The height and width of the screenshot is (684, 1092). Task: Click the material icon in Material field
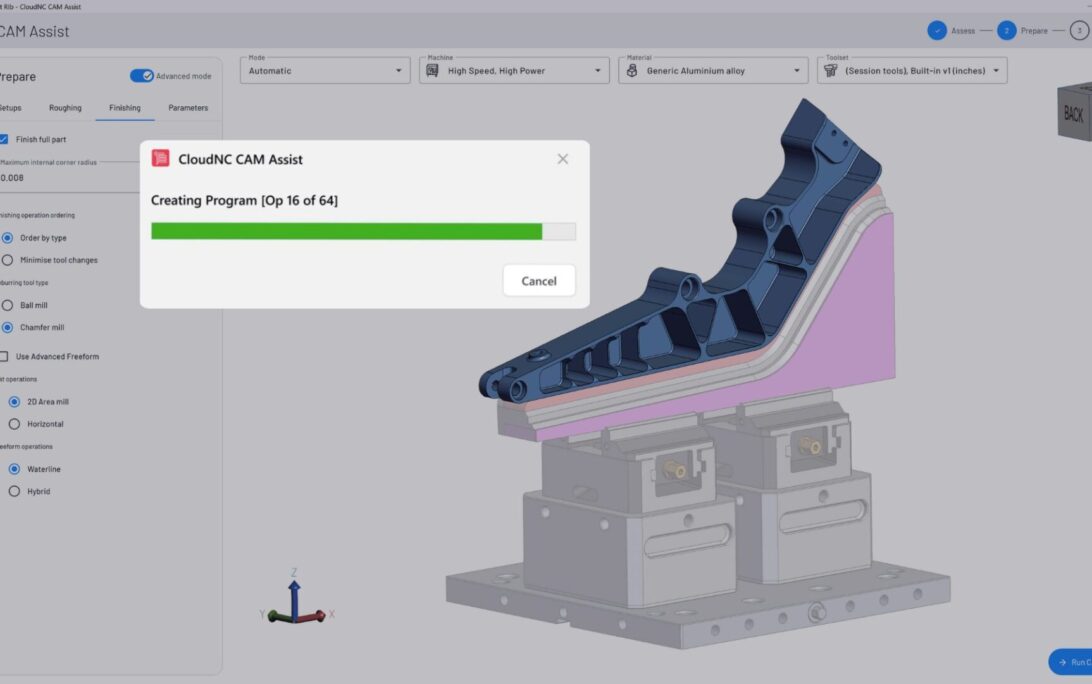pos(632,70)
